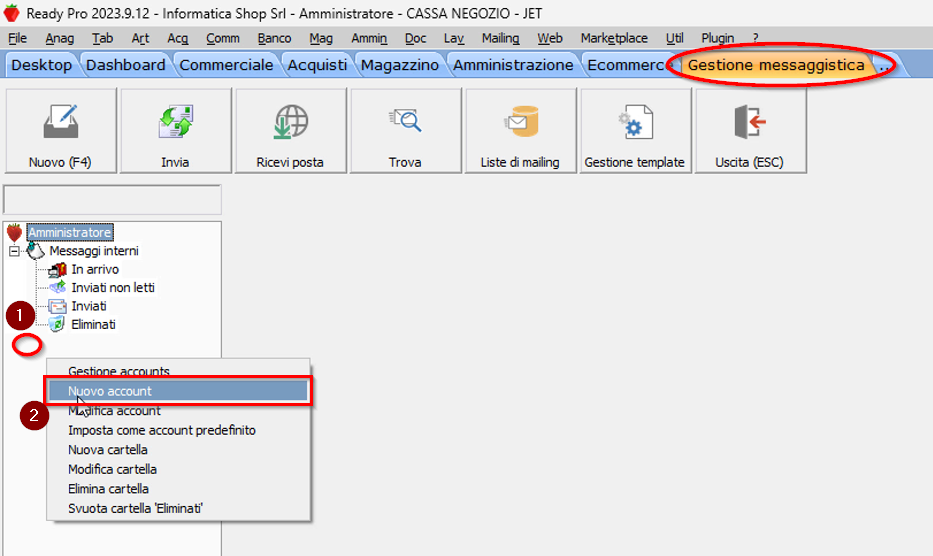Click the In arrivo mailbox icon
This screenshot has width=933, height=556.
click(58, 270)
